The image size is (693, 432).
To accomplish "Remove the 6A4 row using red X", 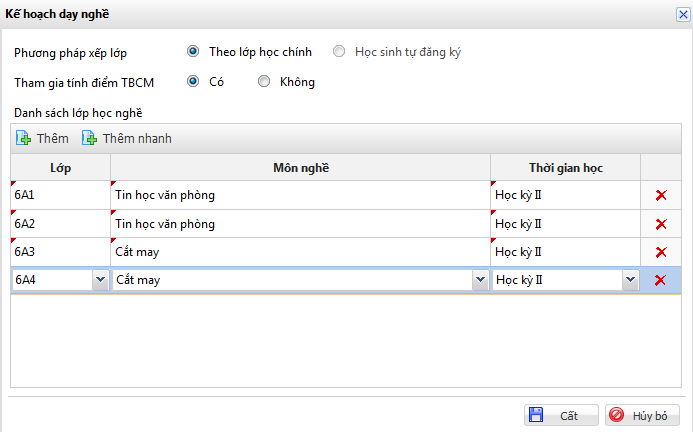I will (x=660, y=280).
